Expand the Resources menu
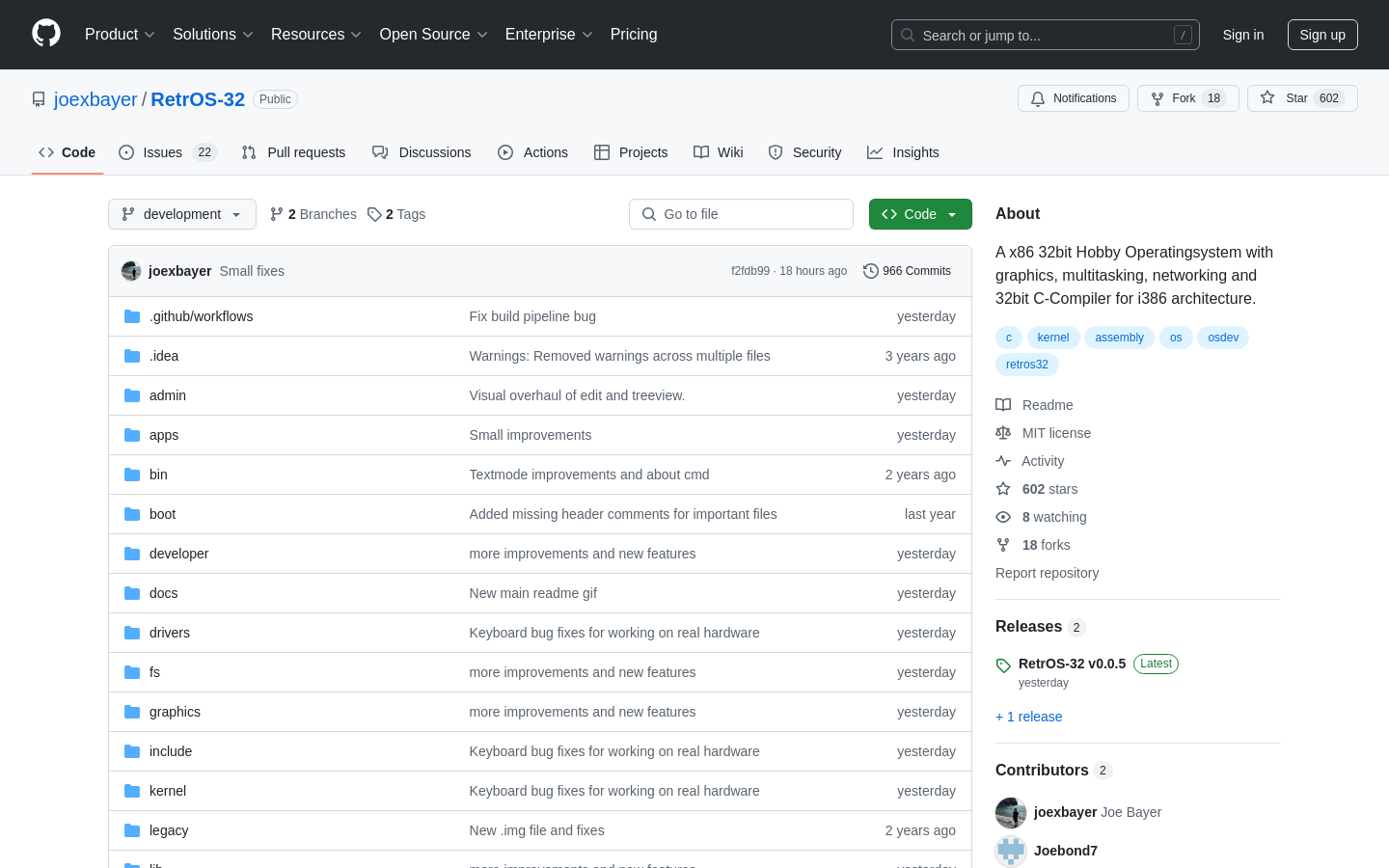The width and height of the screenshot is (1389, 868). coord(316,35)
